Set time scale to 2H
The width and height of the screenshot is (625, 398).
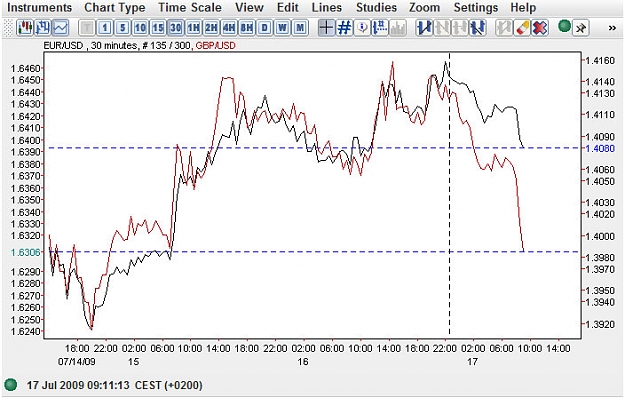211,28
